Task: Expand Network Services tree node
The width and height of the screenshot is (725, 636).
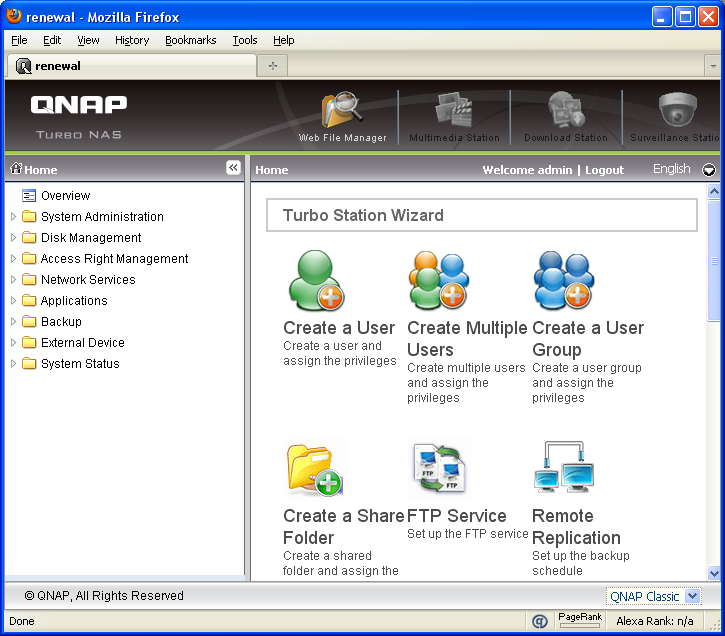Action: tap(13, 279)
